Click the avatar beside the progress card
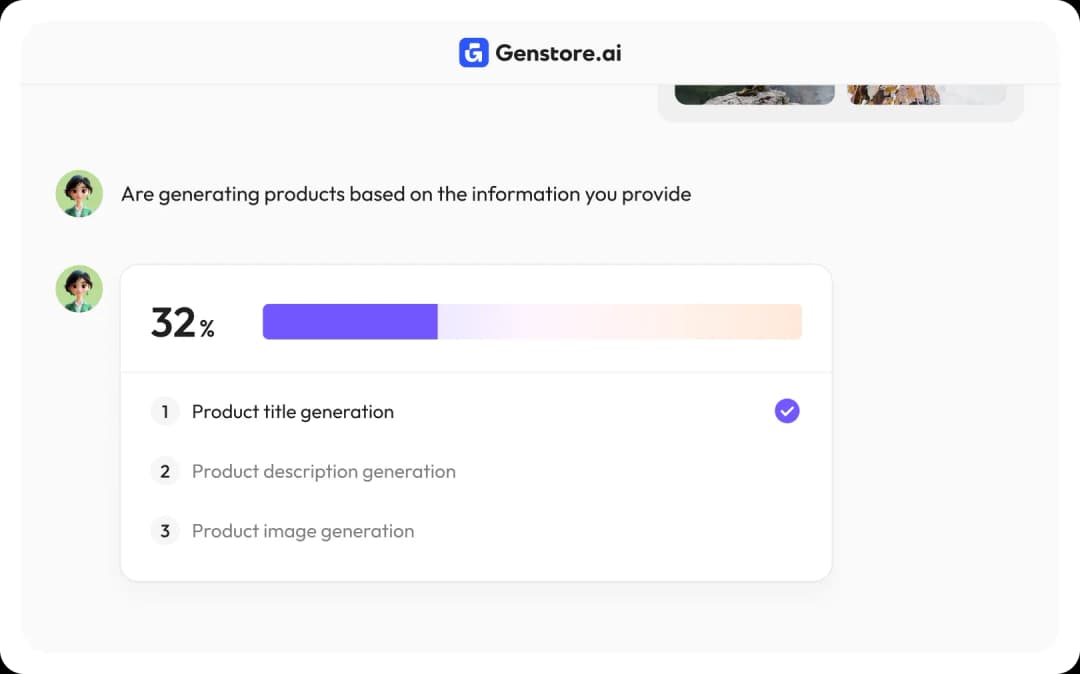Screen dimensions: 1080x674 click(x=79, y=289)
